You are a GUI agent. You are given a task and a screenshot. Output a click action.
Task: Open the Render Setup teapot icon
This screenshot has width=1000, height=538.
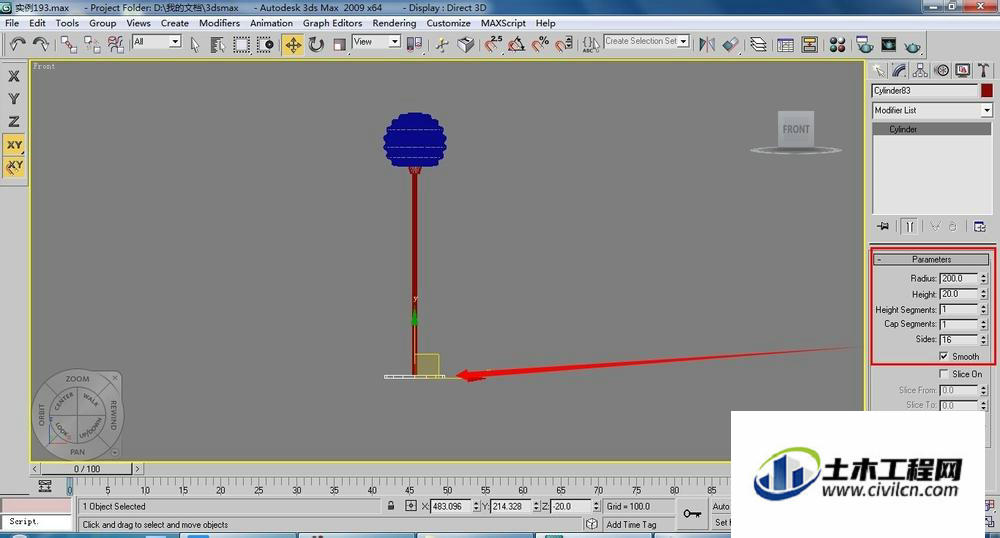[865, 45]
